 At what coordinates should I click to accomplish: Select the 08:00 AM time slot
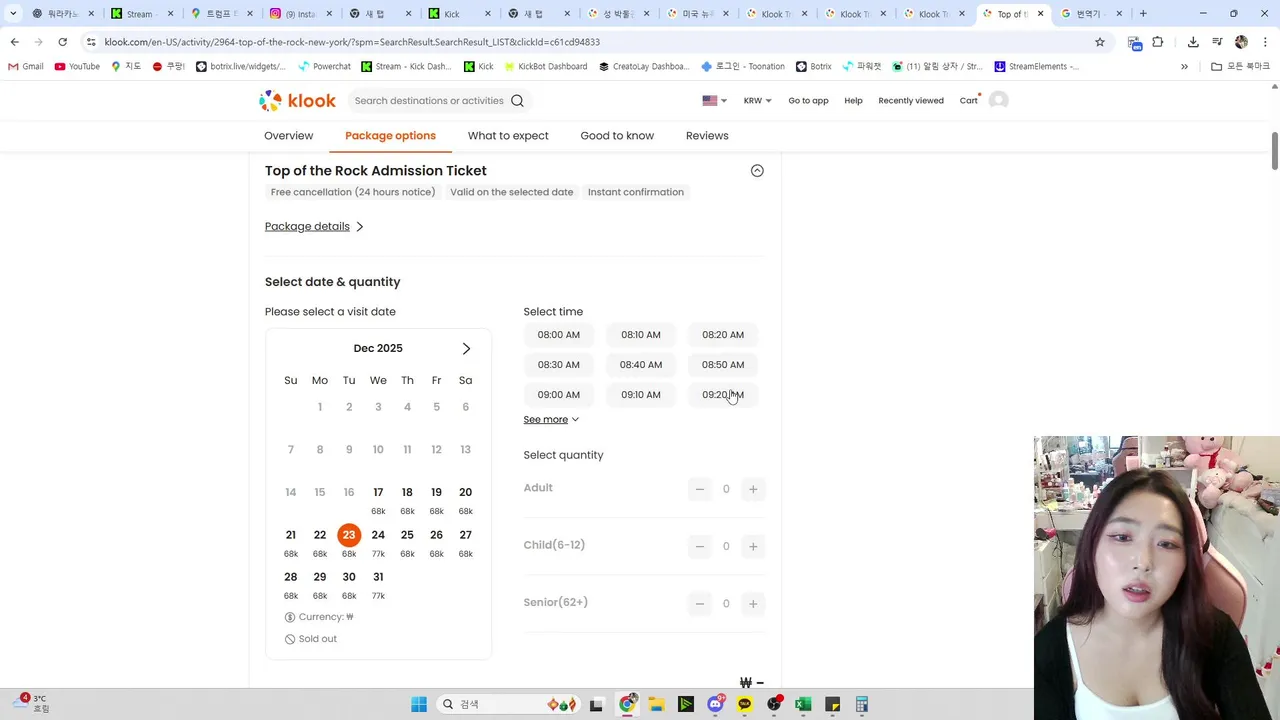(558, 335)
